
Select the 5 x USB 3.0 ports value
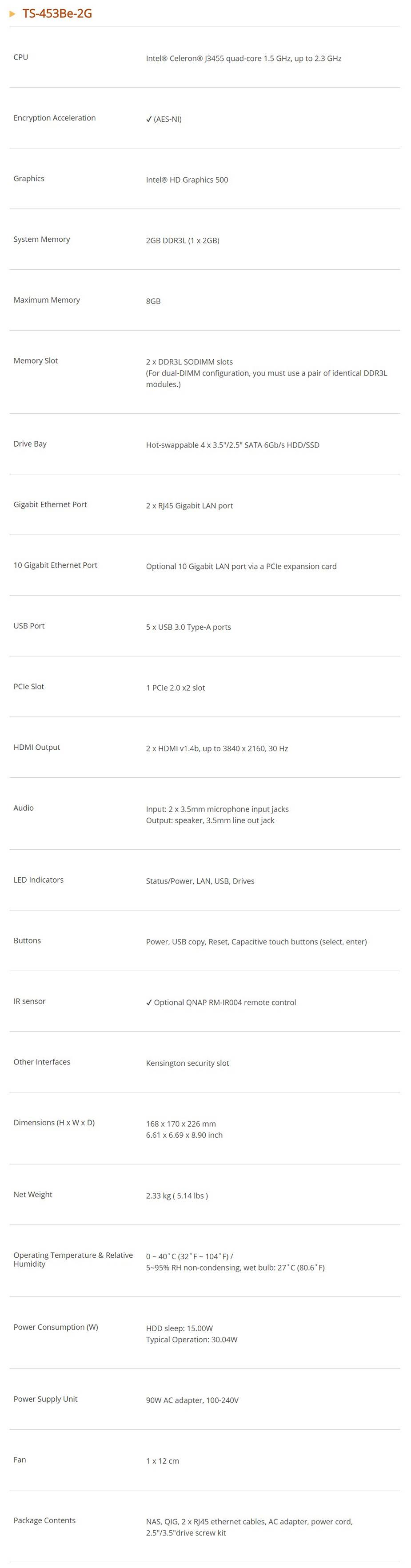point(188,627)
